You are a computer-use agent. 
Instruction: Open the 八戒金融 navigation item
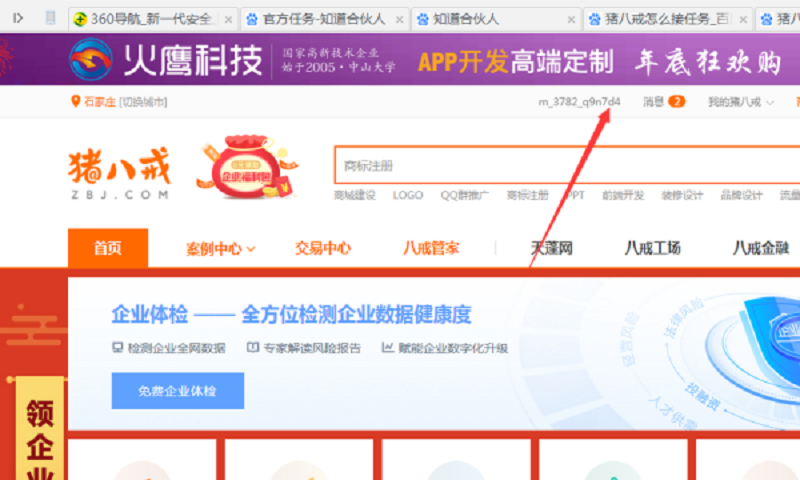click(761, 248)
